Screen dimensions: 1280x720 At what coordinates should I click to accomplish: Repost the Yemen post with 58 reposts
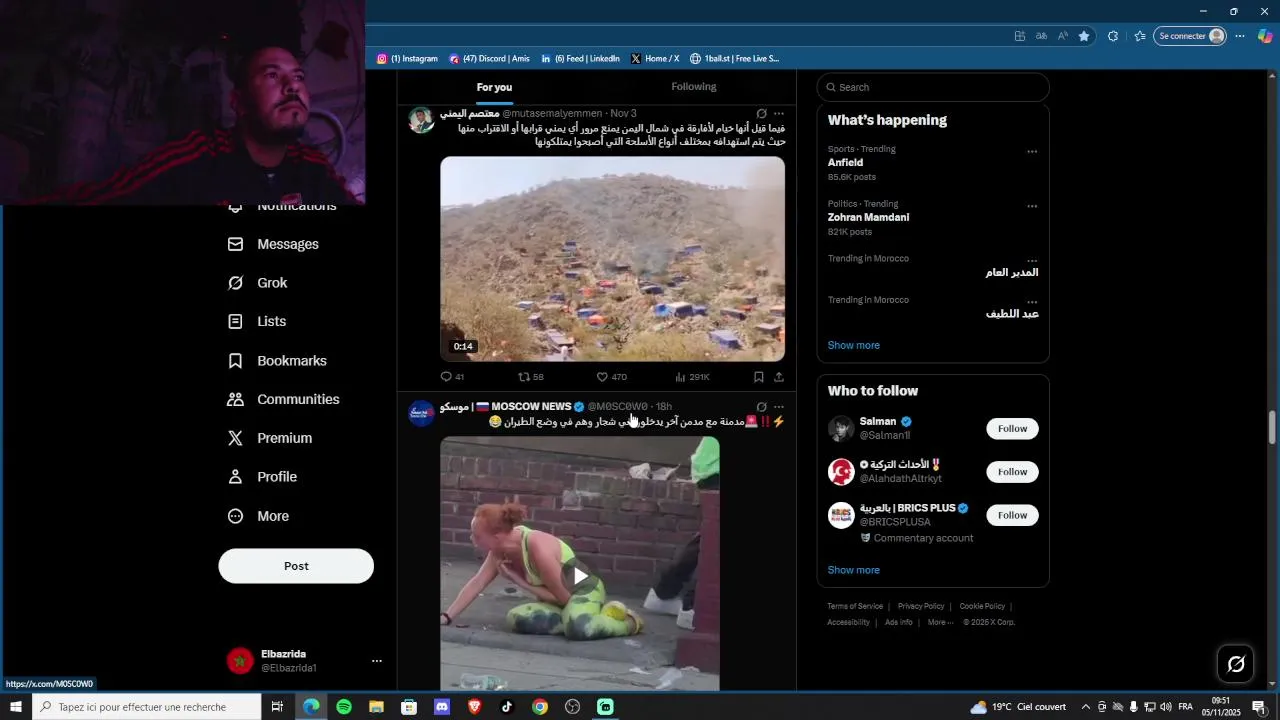(x=531, y=377)
